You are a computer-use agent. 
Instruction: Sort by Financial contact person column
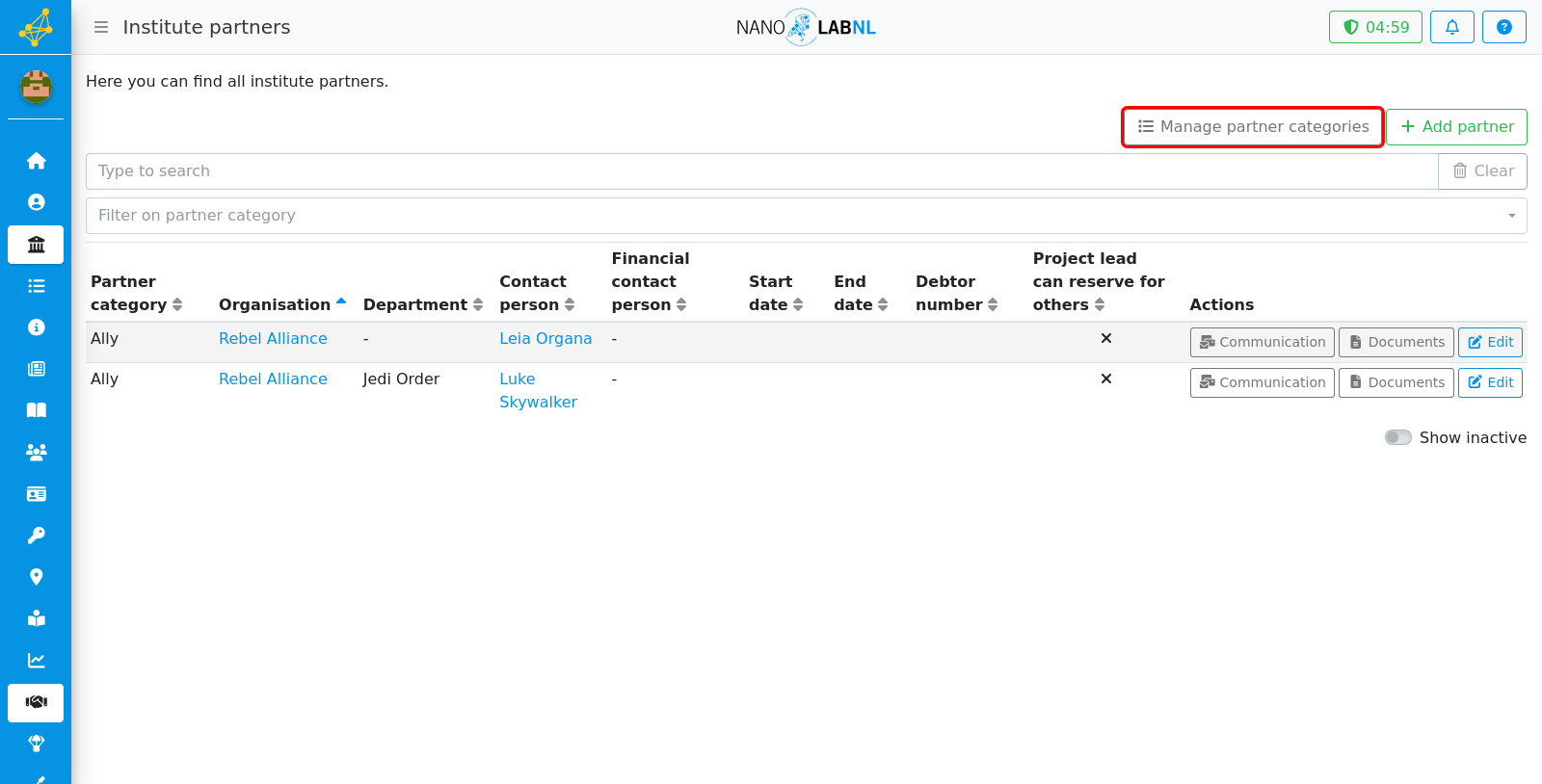point(649,281)
